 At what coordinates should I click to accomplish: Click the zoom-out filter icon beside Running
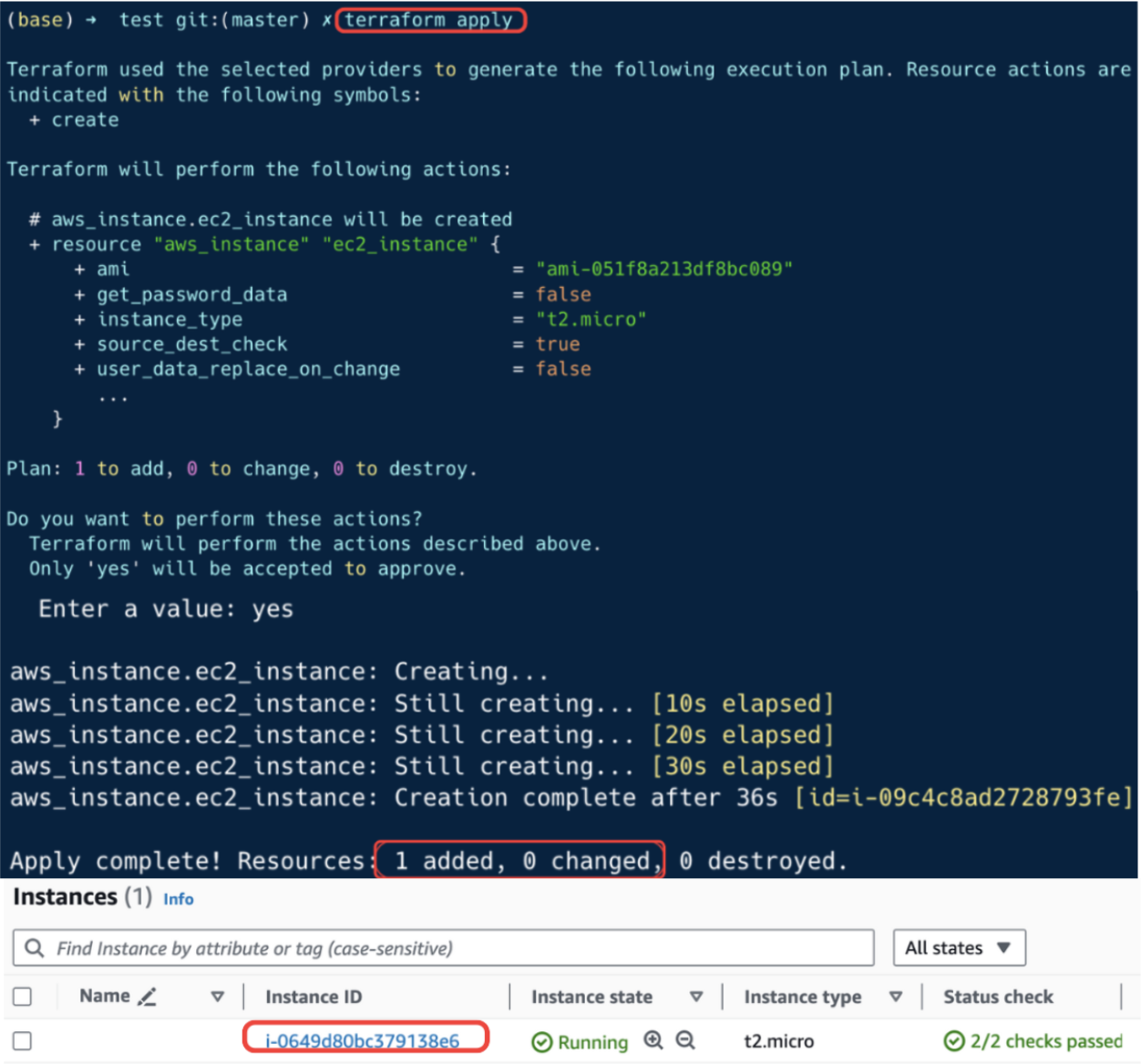point(685,1040)
